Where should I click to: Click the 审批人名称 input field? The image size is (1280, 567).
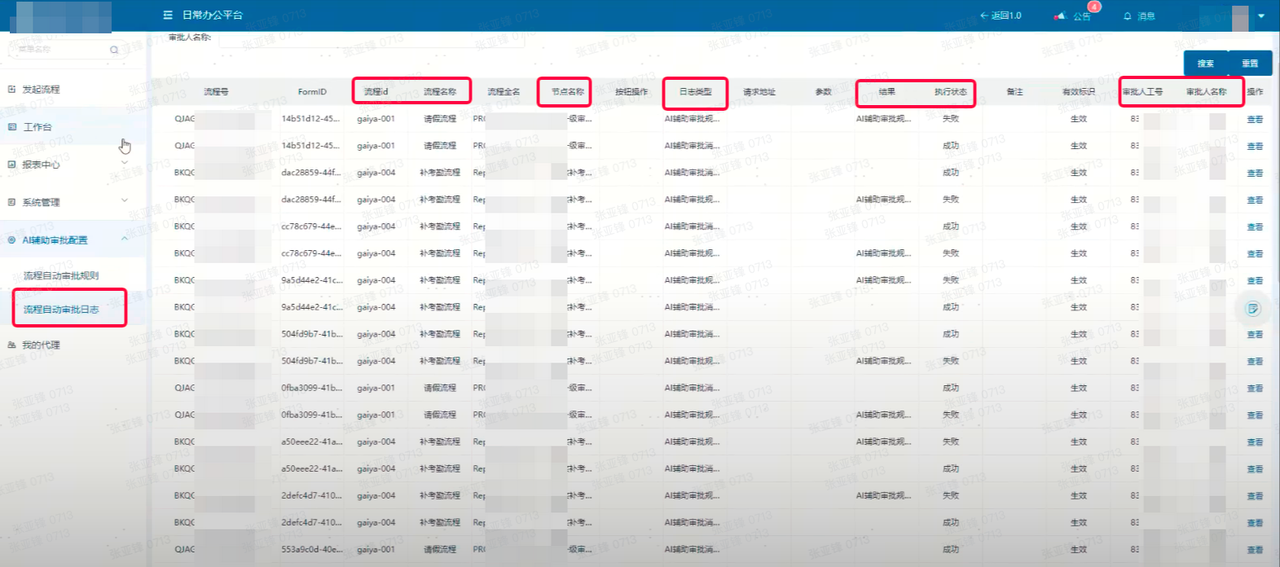coord(370,40)
